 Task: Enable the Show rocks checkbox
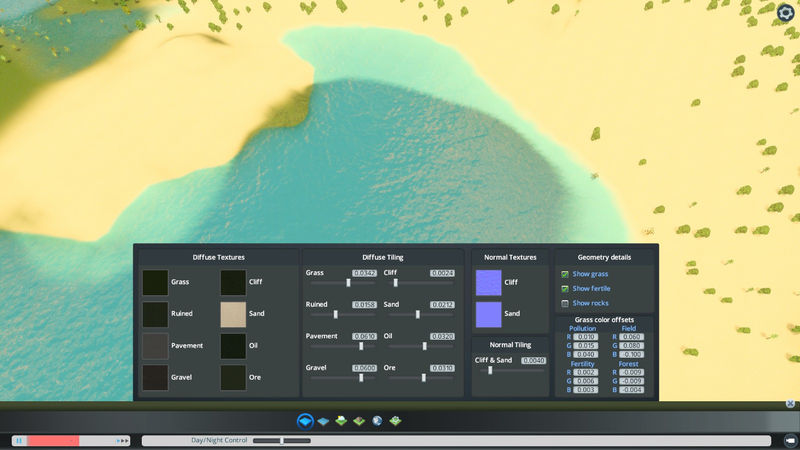[x=565, y=303]
